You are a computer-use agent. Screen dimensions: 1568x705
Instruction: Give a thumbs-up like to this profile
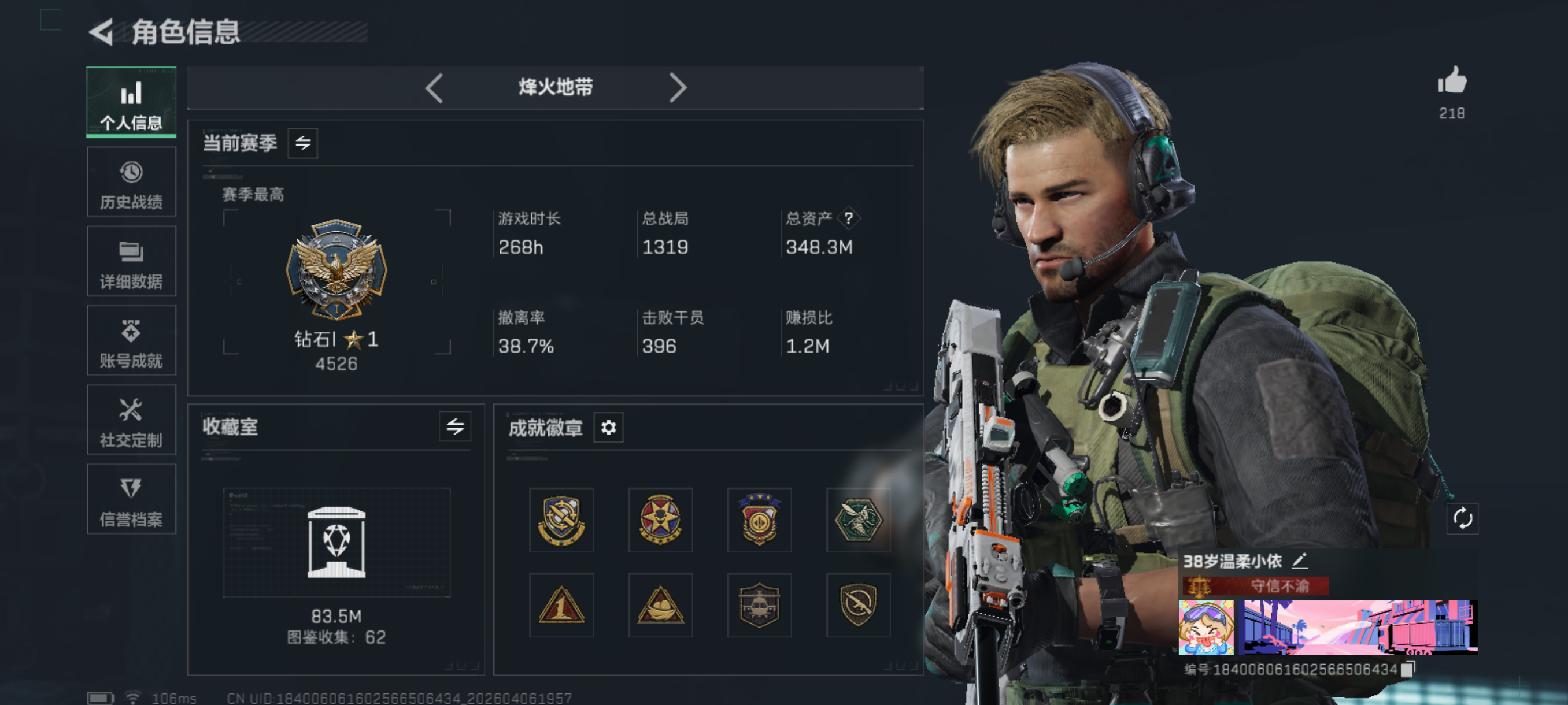pyautogui.click(x=1452, y=80)
